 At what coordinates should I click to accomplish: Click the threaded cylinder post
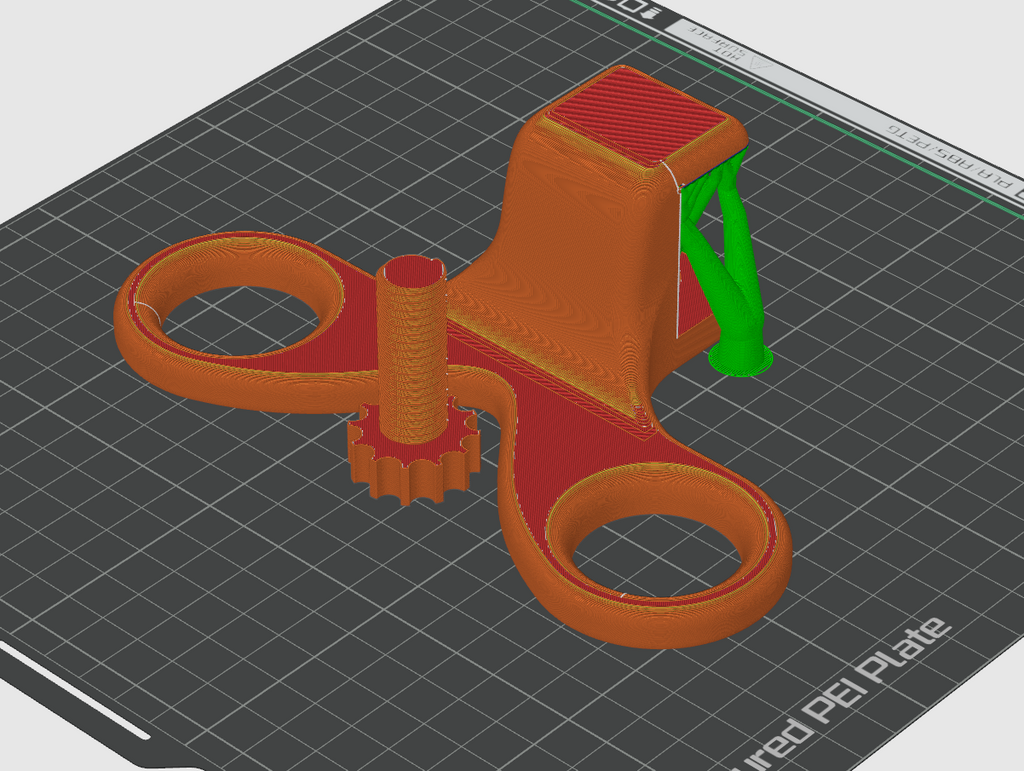pyautogui.click(x=412, y=349)
